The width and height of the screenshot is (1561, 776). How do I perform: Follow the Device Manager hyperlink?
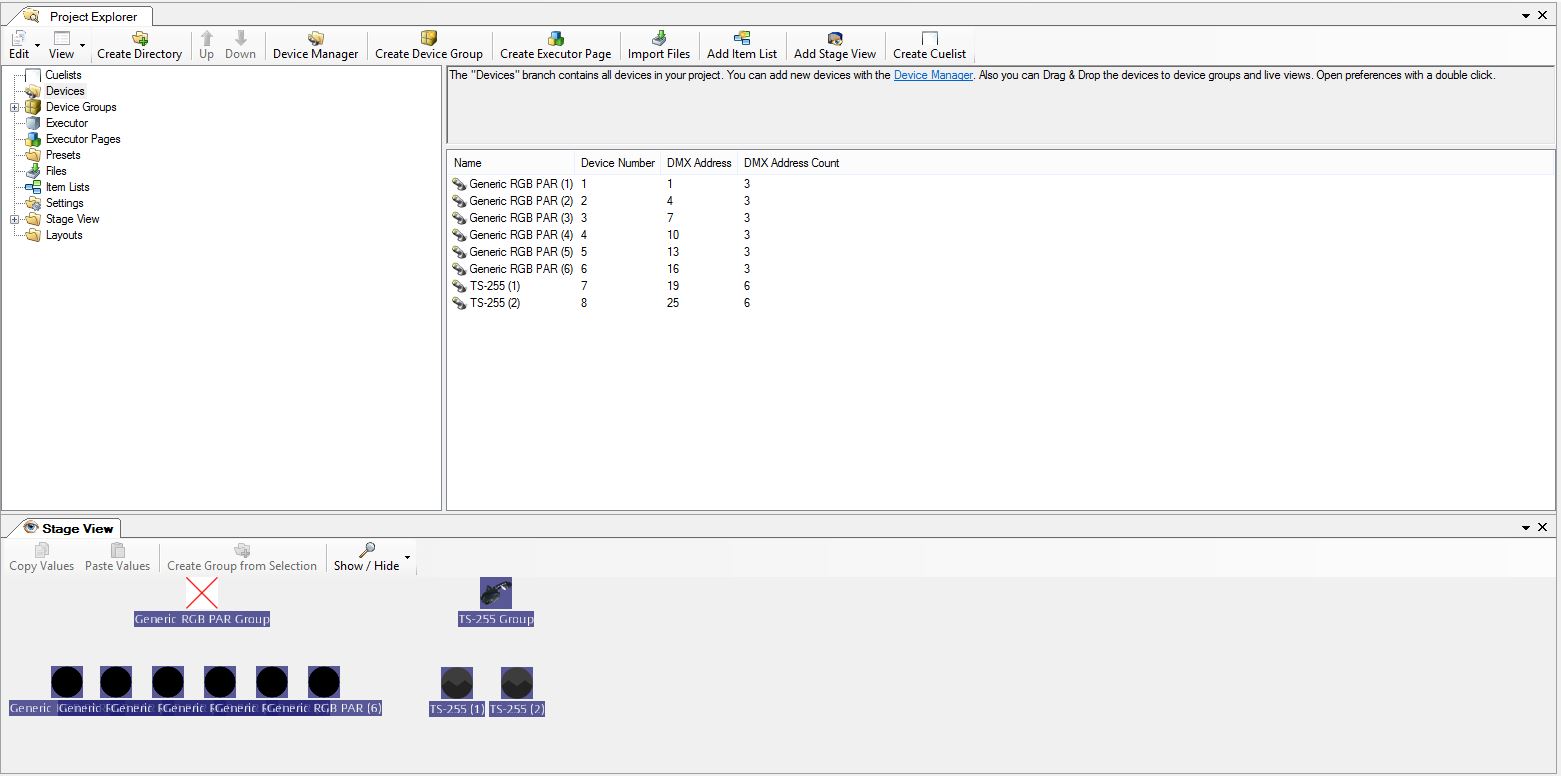click(933, 75)
